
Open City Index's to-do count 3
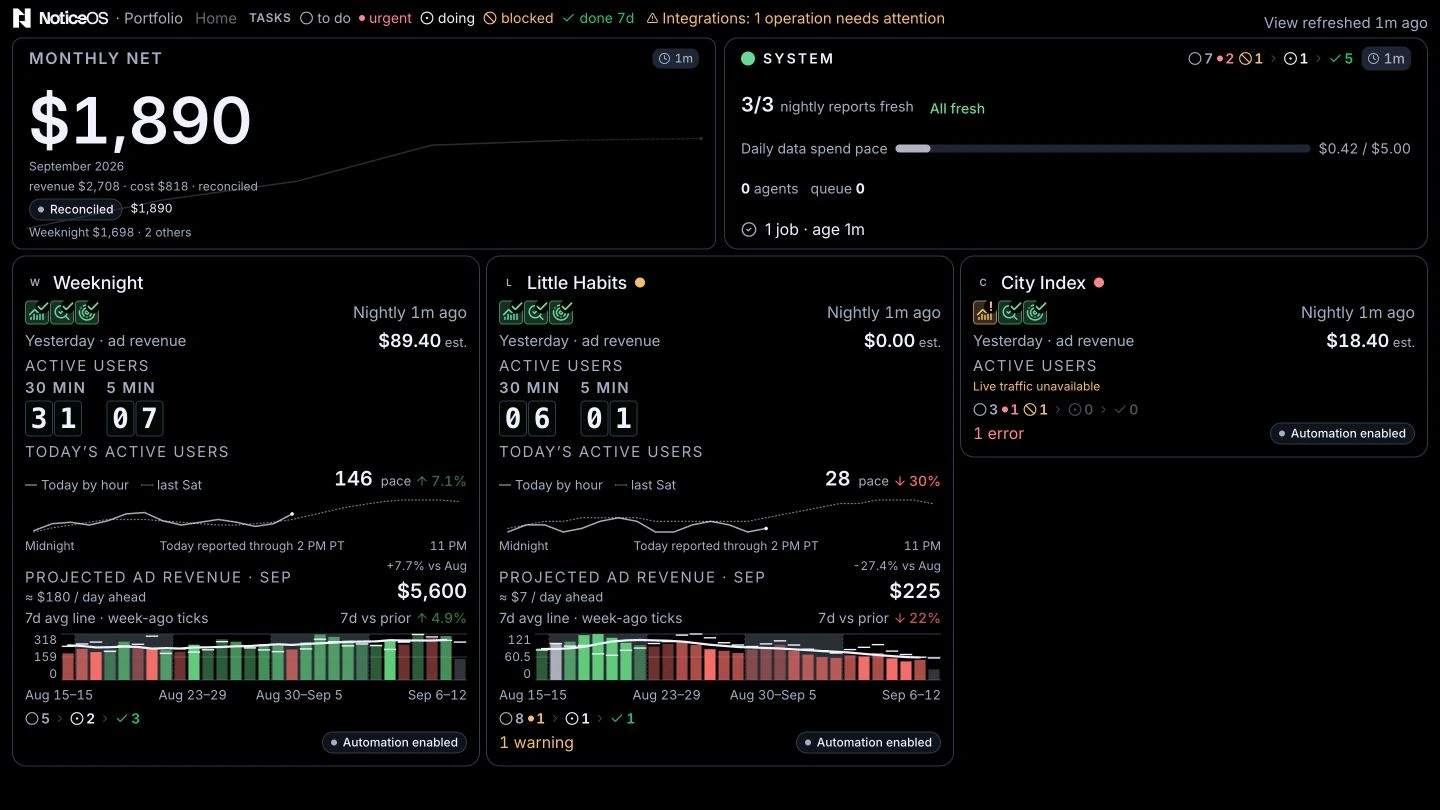[x=986, y=409]
